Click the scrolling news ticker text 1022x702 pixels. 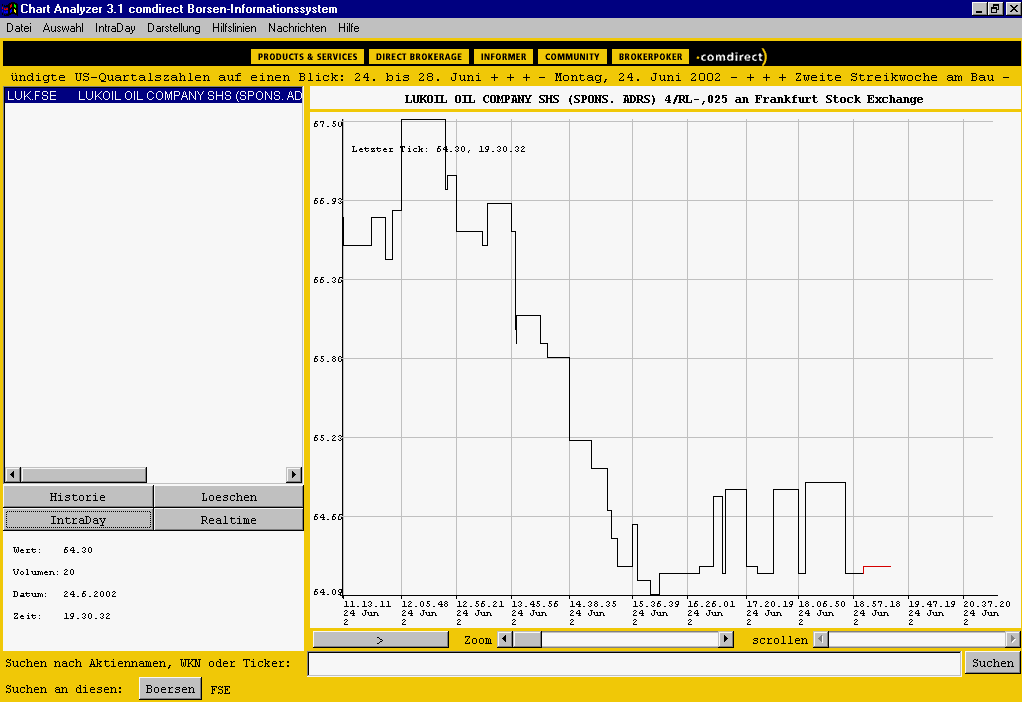[x=511, y=77]
